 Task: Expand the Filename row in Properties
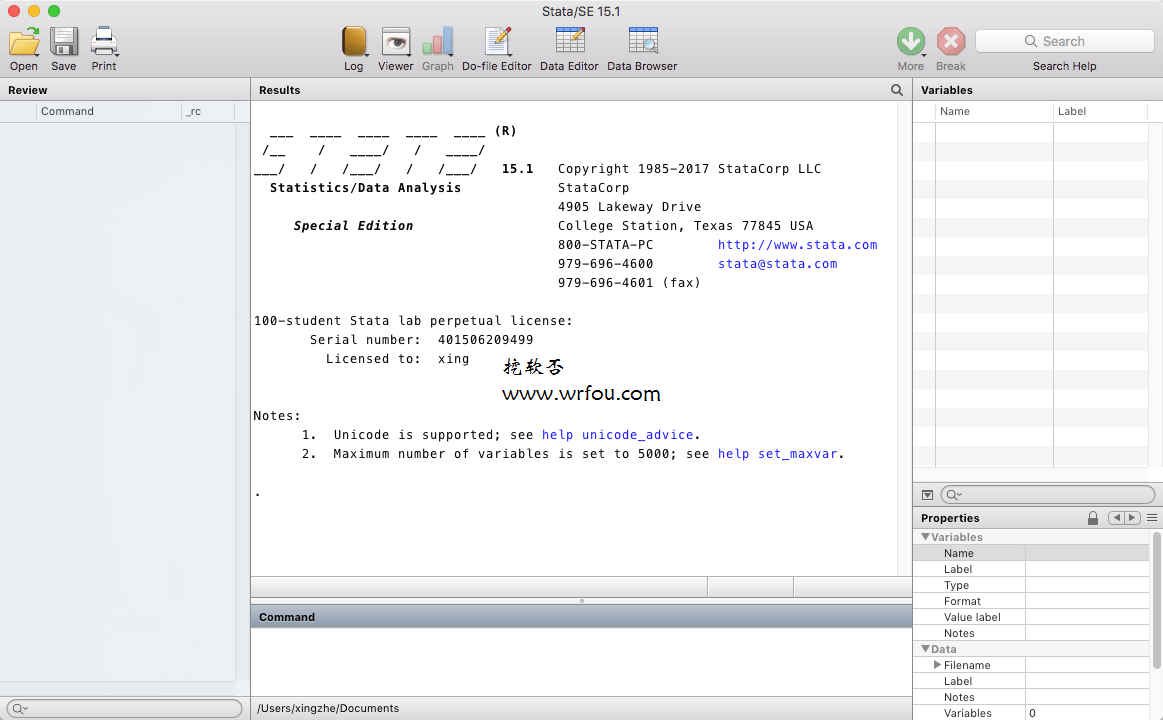[937, 664]
